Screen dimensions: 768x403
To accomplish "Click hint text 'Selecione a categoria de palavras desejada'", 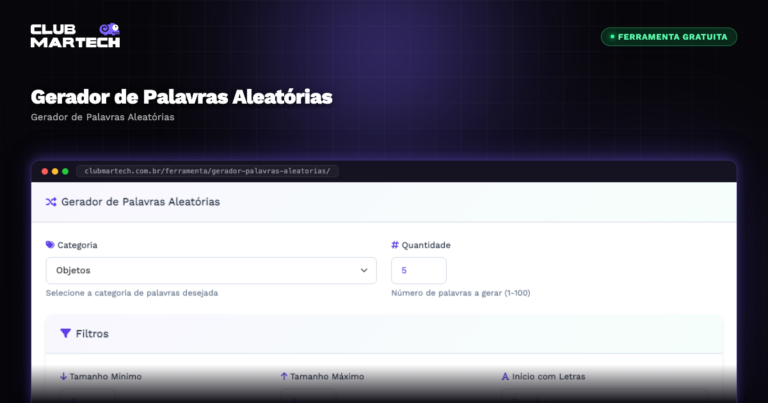I will pos(132,293).
